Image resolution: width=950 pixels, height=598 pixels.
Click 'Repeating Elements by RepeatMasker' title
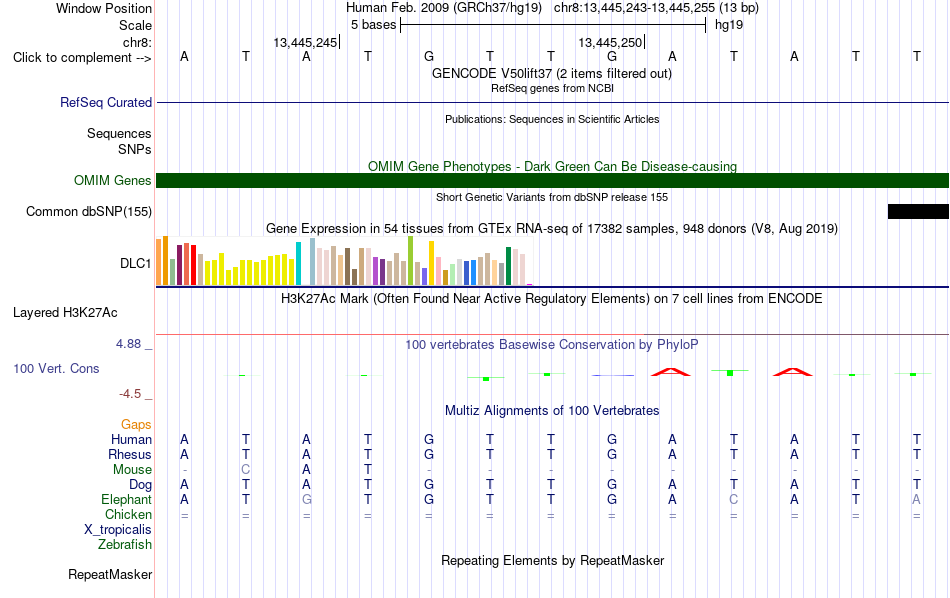pyautogui.click(x=552, y=560)
